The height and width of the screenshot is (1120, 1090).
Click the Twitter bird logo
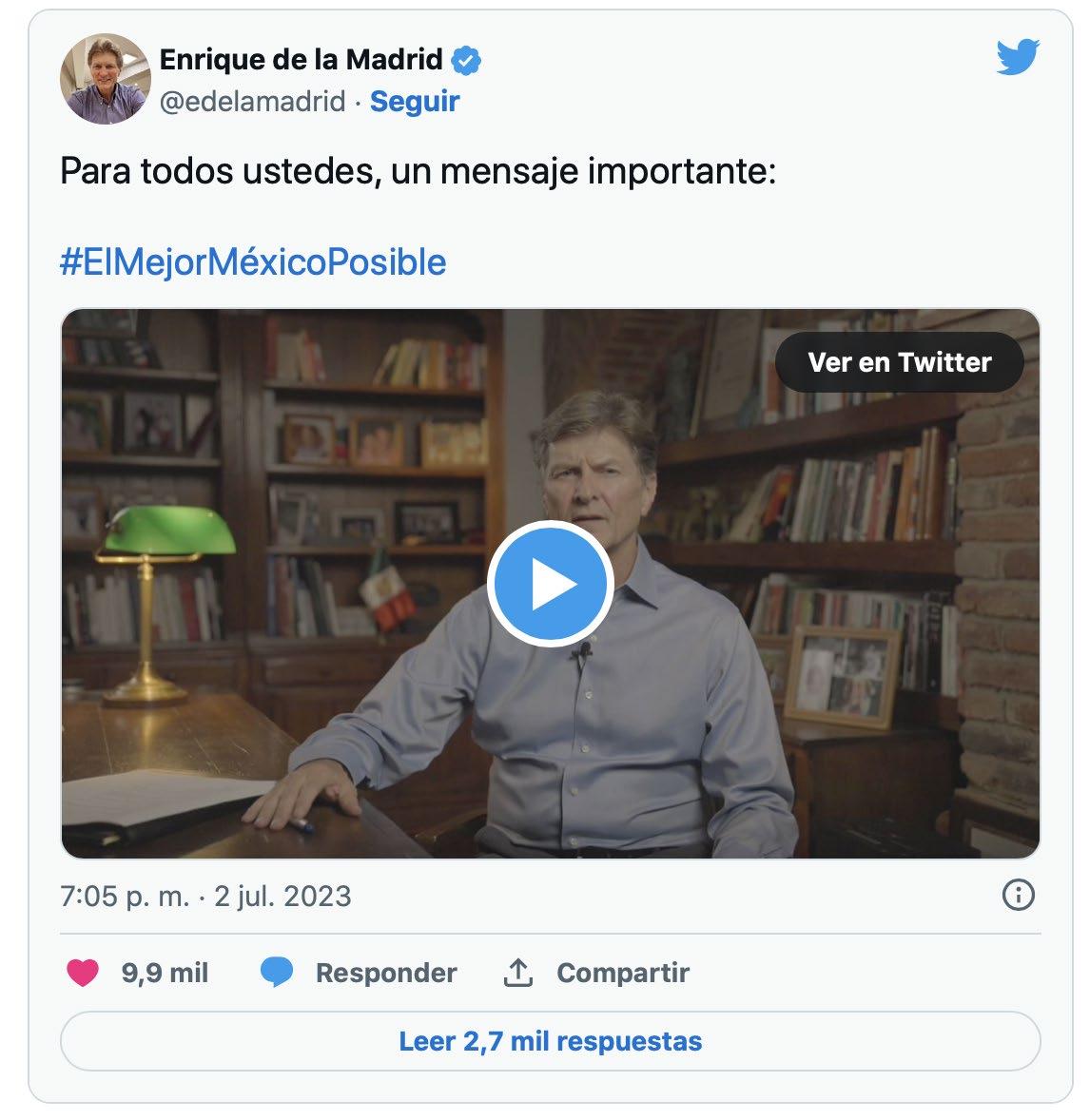1018,57
